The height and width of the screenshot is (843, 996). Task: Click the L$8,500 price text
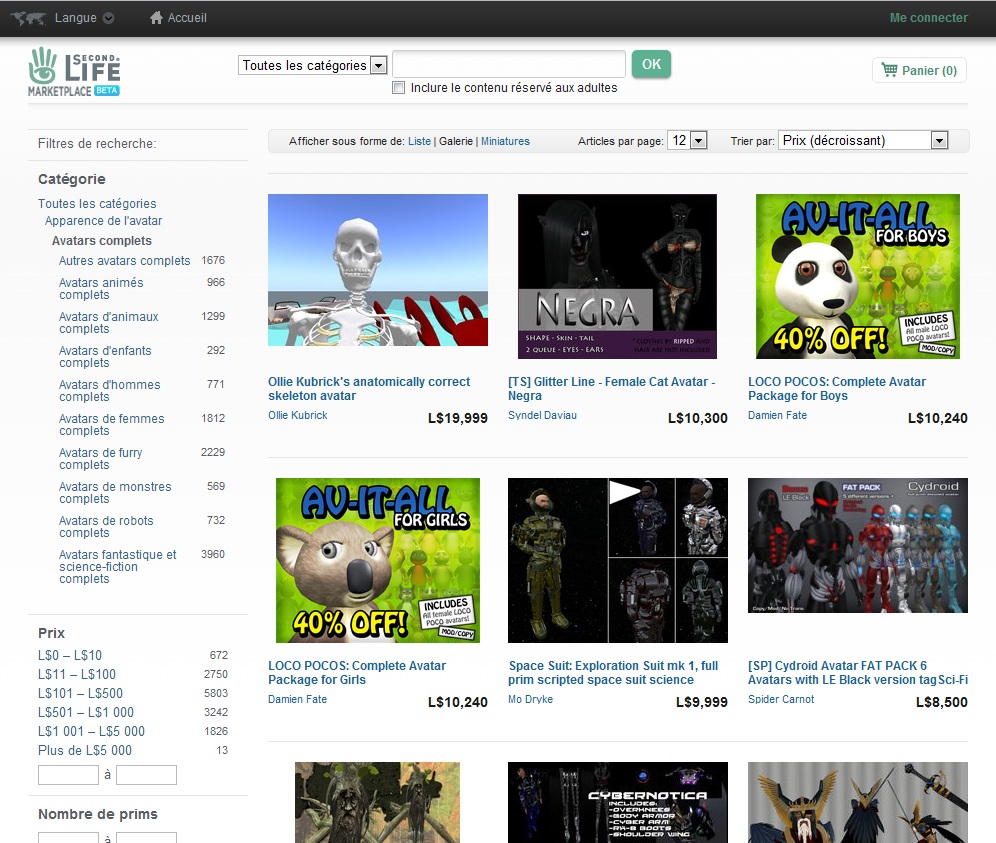(x=942, y=702)
